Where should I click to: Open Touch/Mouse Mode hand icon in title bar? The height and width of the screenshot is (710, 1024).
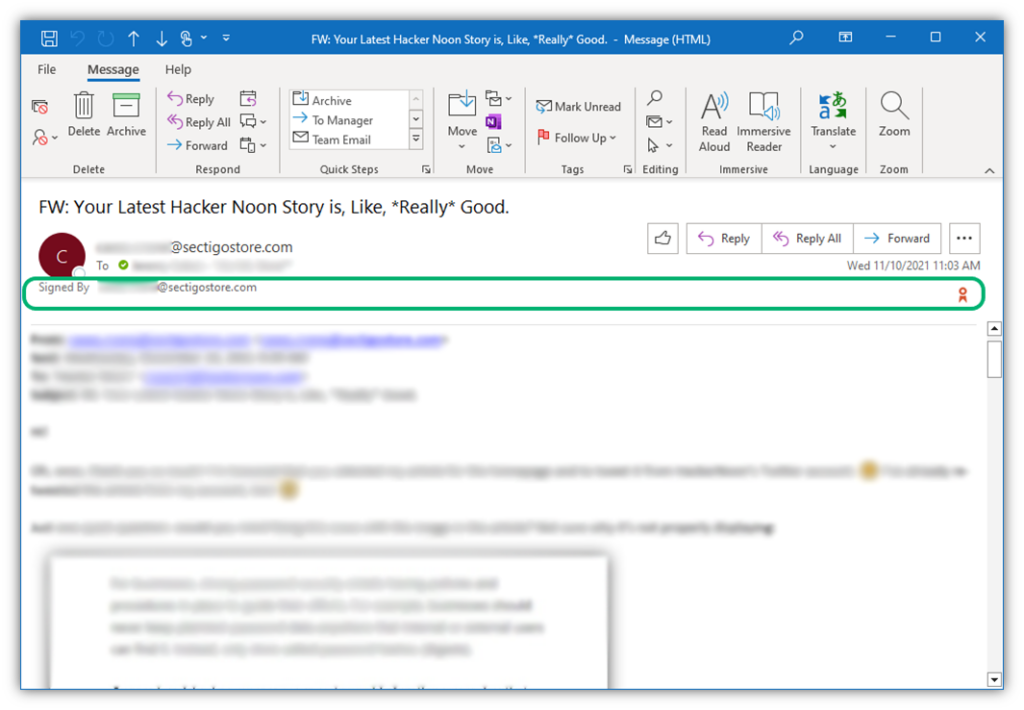[x=187, y=39]
